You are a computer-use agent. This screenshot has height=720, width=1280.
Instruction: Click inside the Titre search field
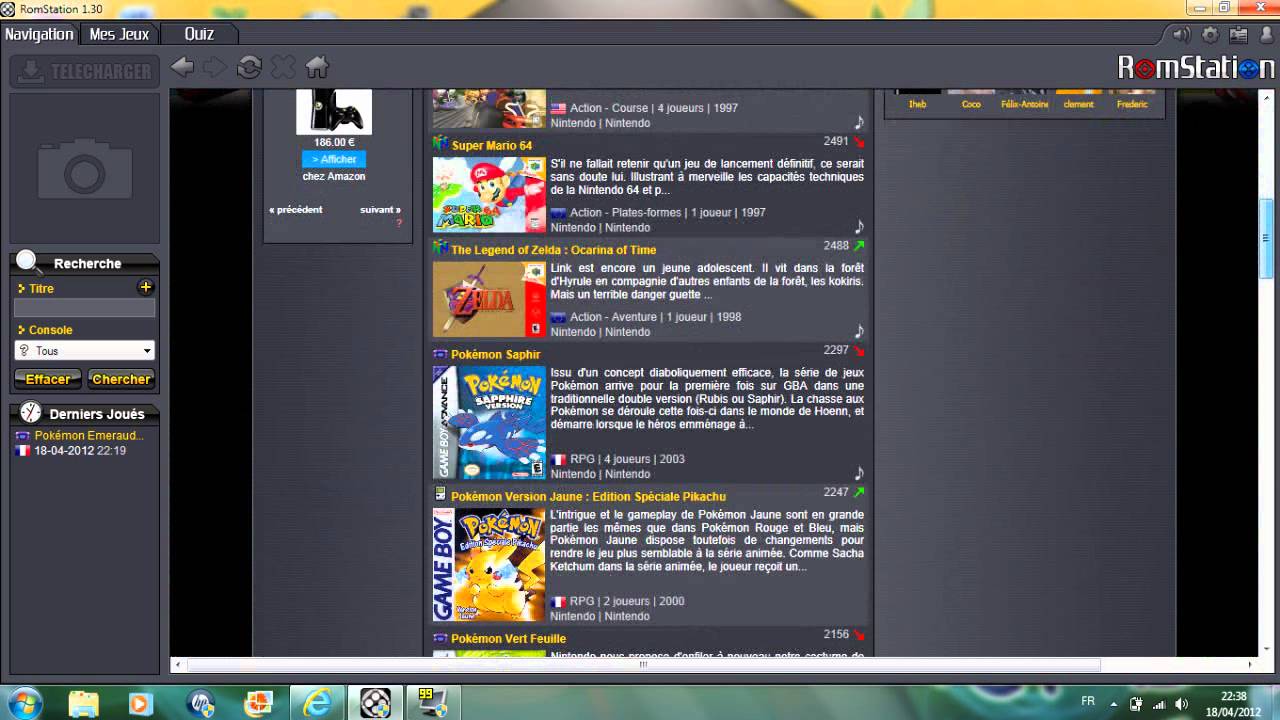click(x=84, y=308)
